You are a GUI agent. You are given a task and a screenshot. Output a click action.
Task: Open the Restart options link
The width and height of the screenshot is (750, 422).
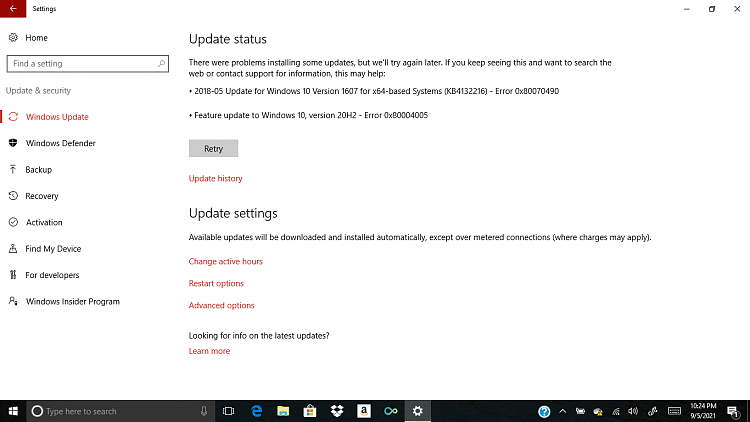point(216,283)
